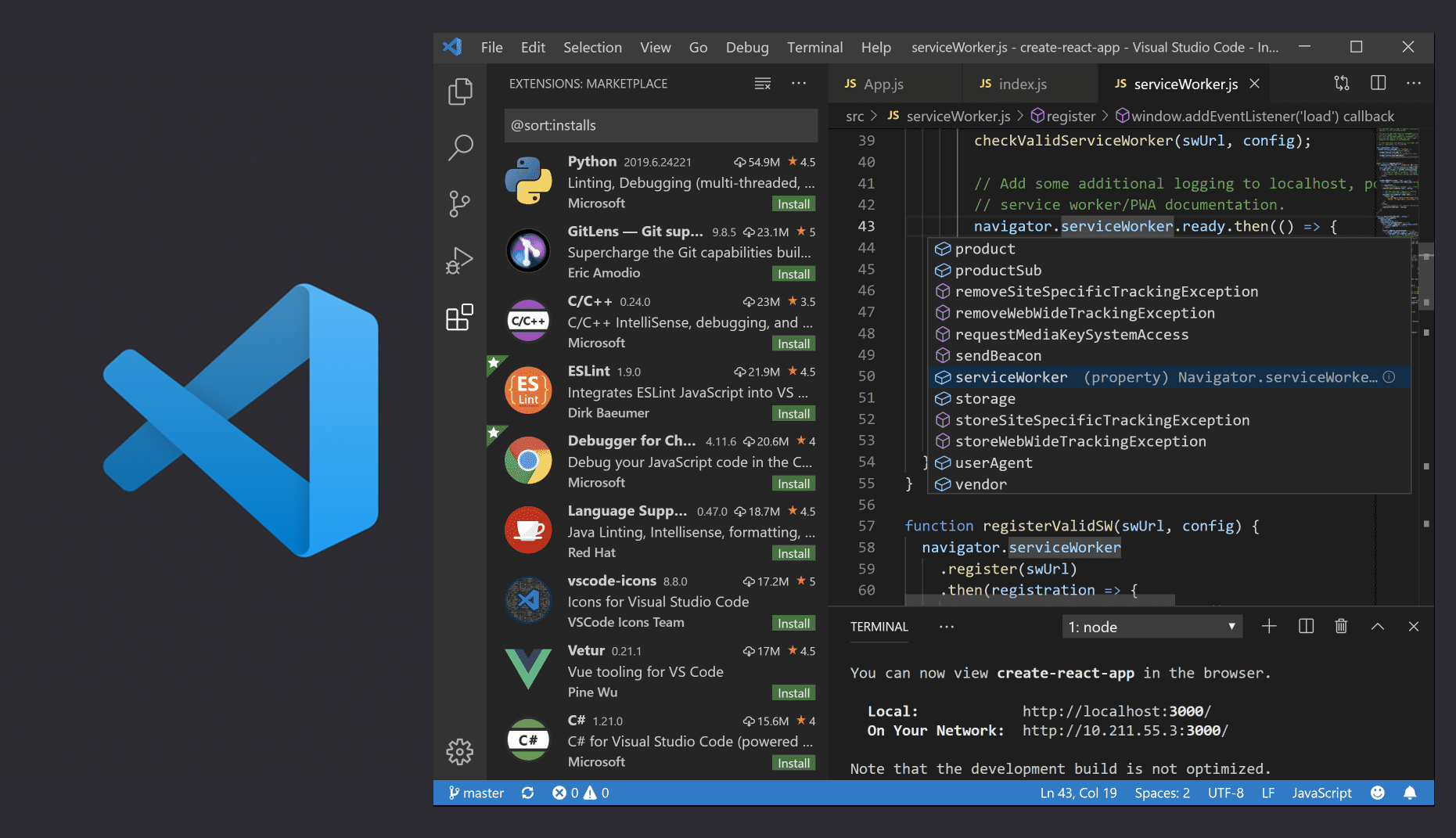Screen dimensions: 1456x838
Task: Switch to the index.js tab
Action: (1030, 84)
